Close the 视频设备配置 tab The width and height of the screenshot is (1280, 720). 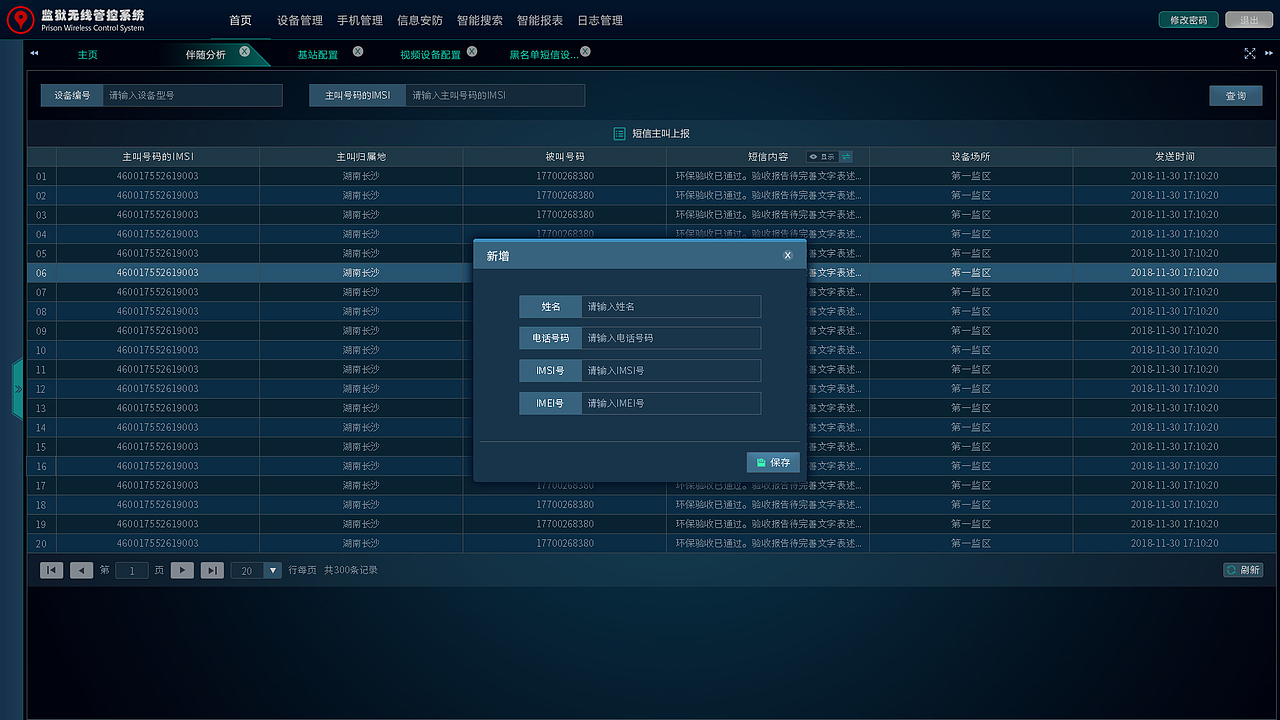[472, 51]
